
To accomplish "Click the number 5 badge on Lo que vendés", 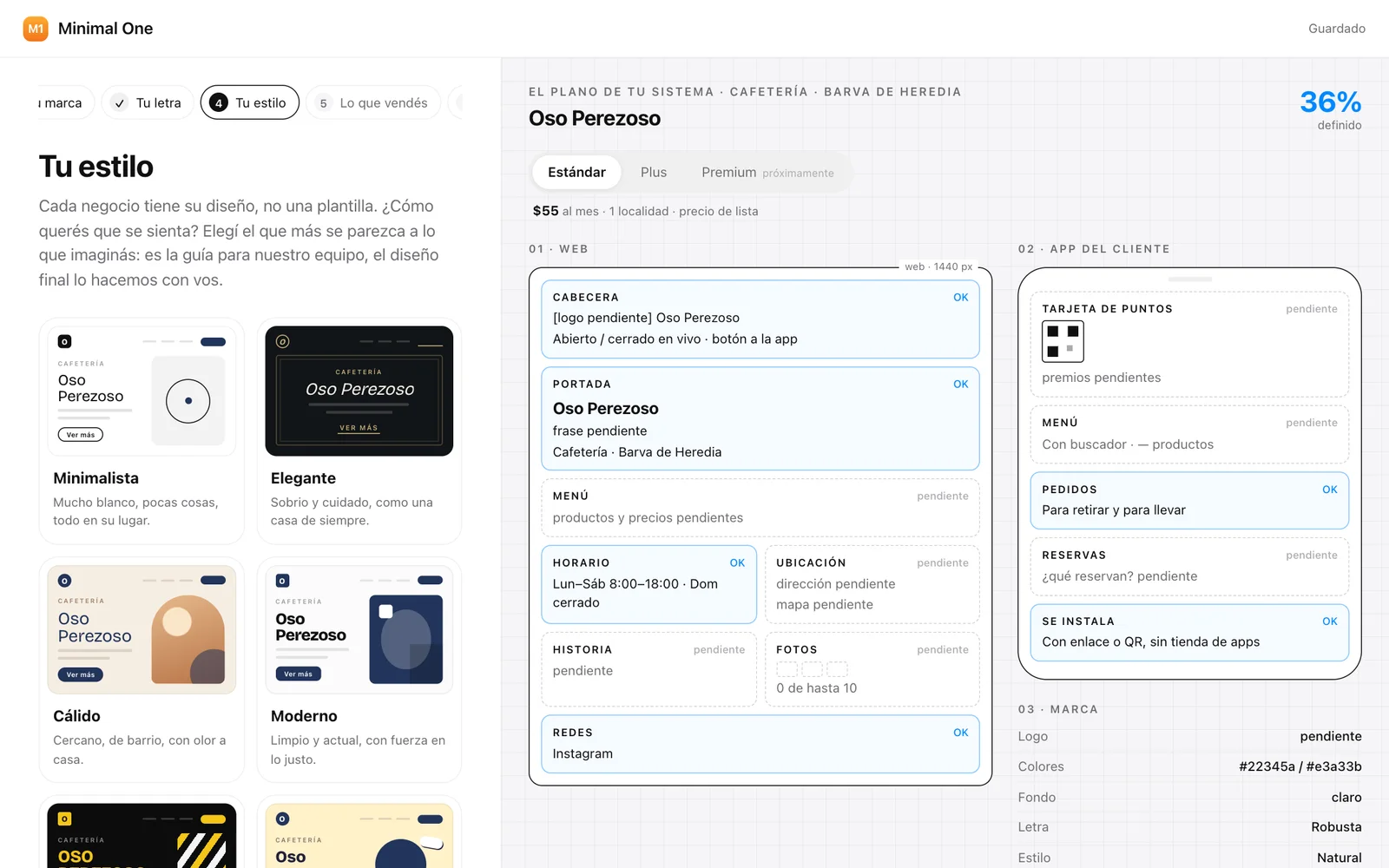I will pos(323,102).
